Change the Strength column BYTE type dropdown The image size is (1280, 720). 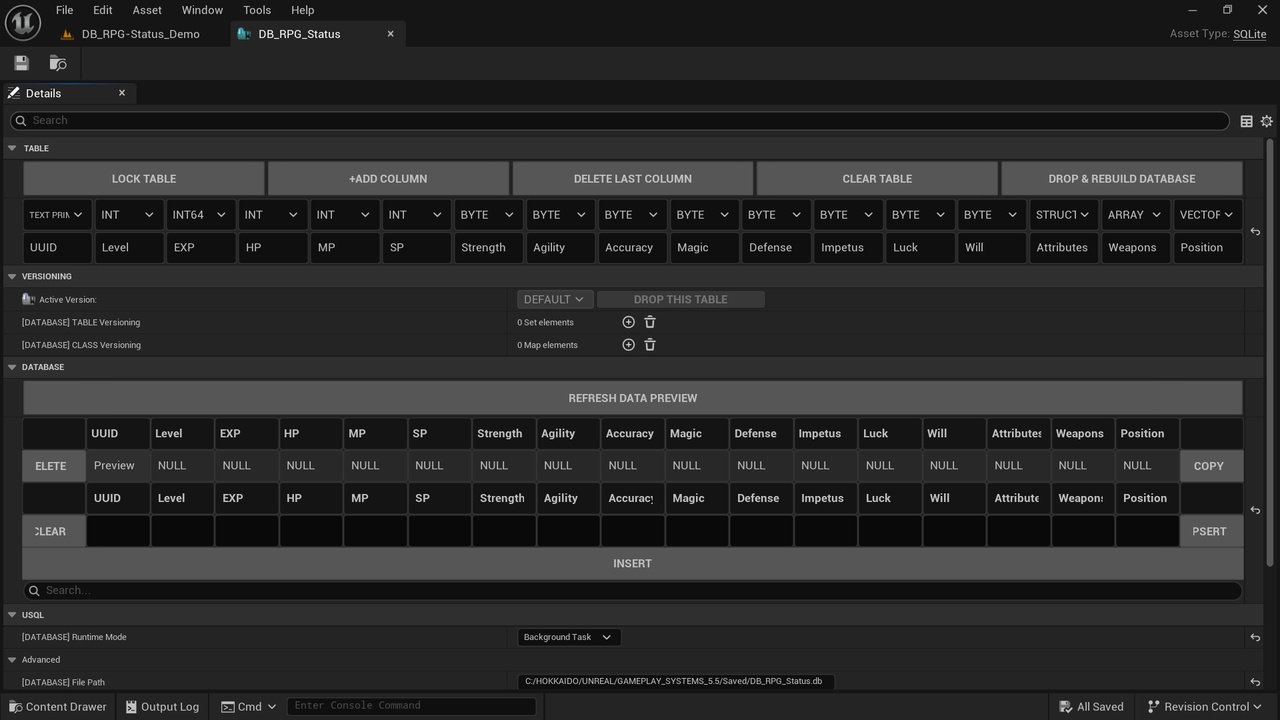[x=489, y=215]
